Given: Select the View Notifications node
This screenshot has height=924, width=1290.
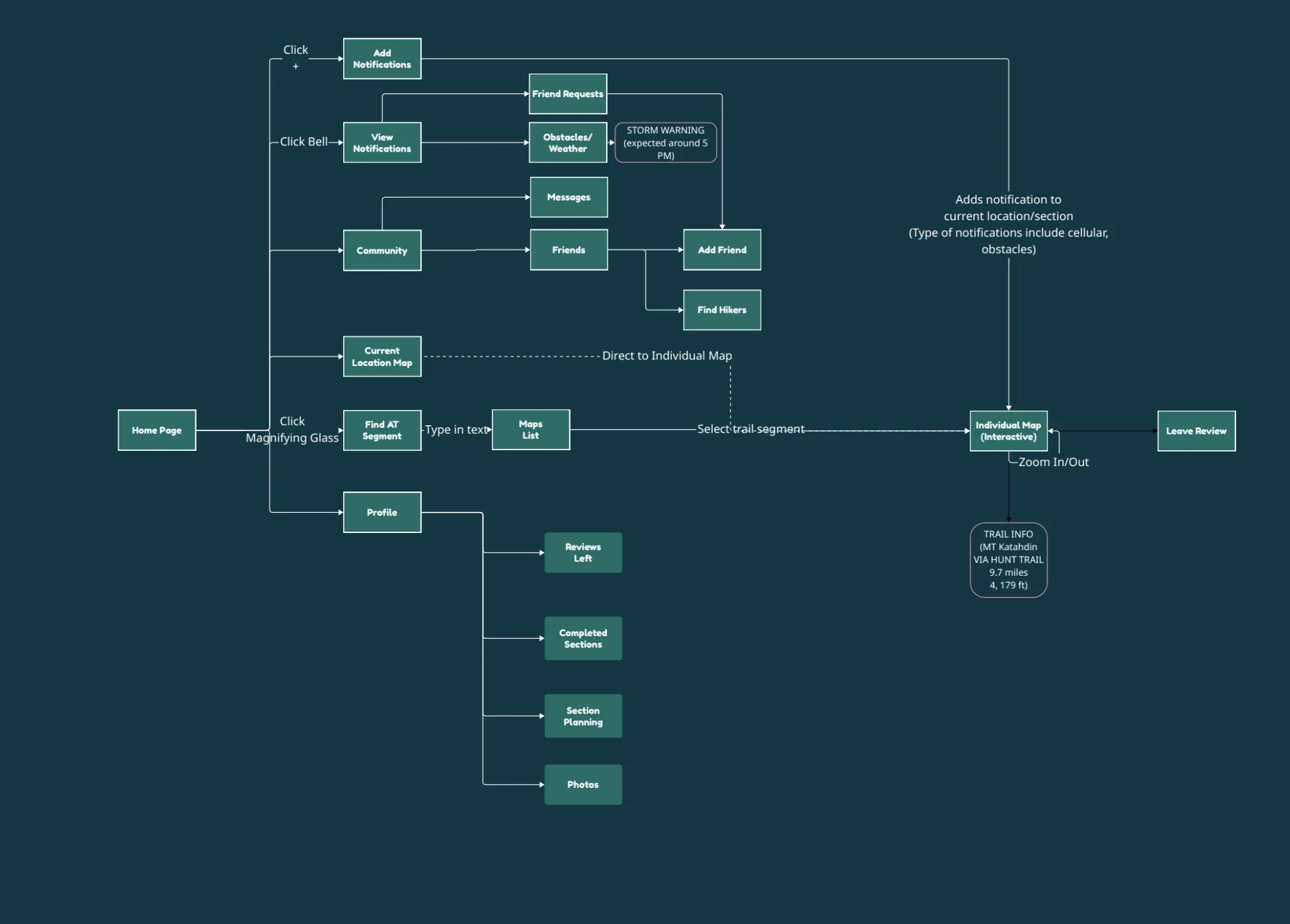Looking at the screenshot, I should pos(382,143).
